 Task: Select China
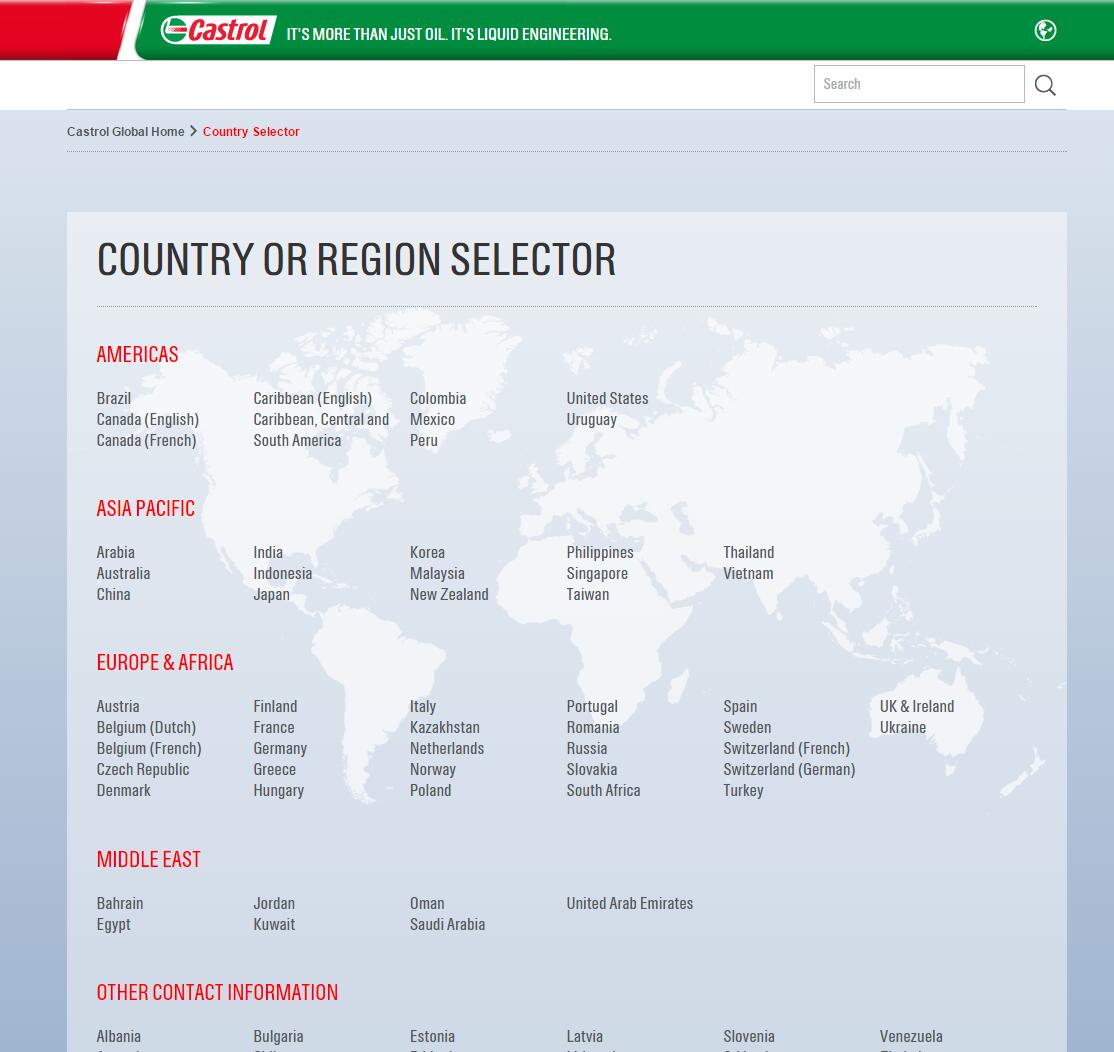[114, 595]
